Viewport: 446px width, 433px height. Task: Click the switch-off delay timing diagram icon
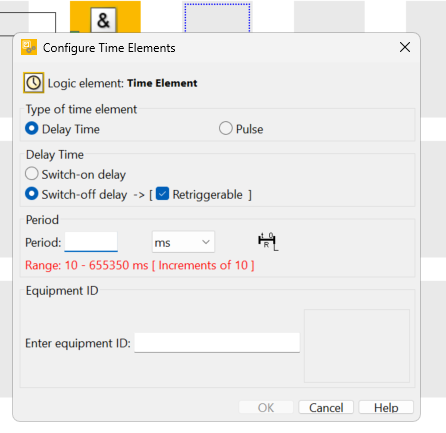(x=268, y=242)
